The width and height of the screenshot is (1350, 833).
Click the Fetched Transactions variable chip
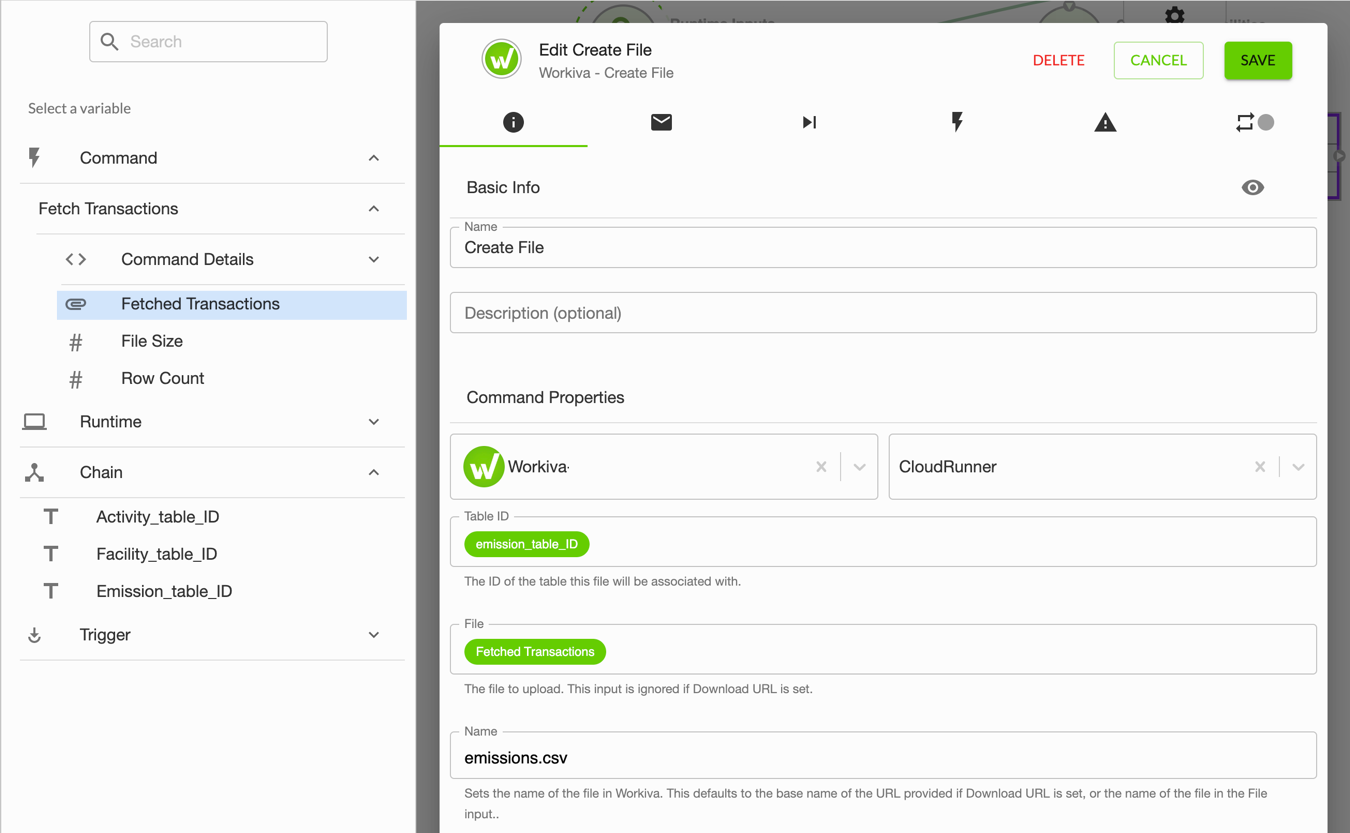(x=535, y=652)
